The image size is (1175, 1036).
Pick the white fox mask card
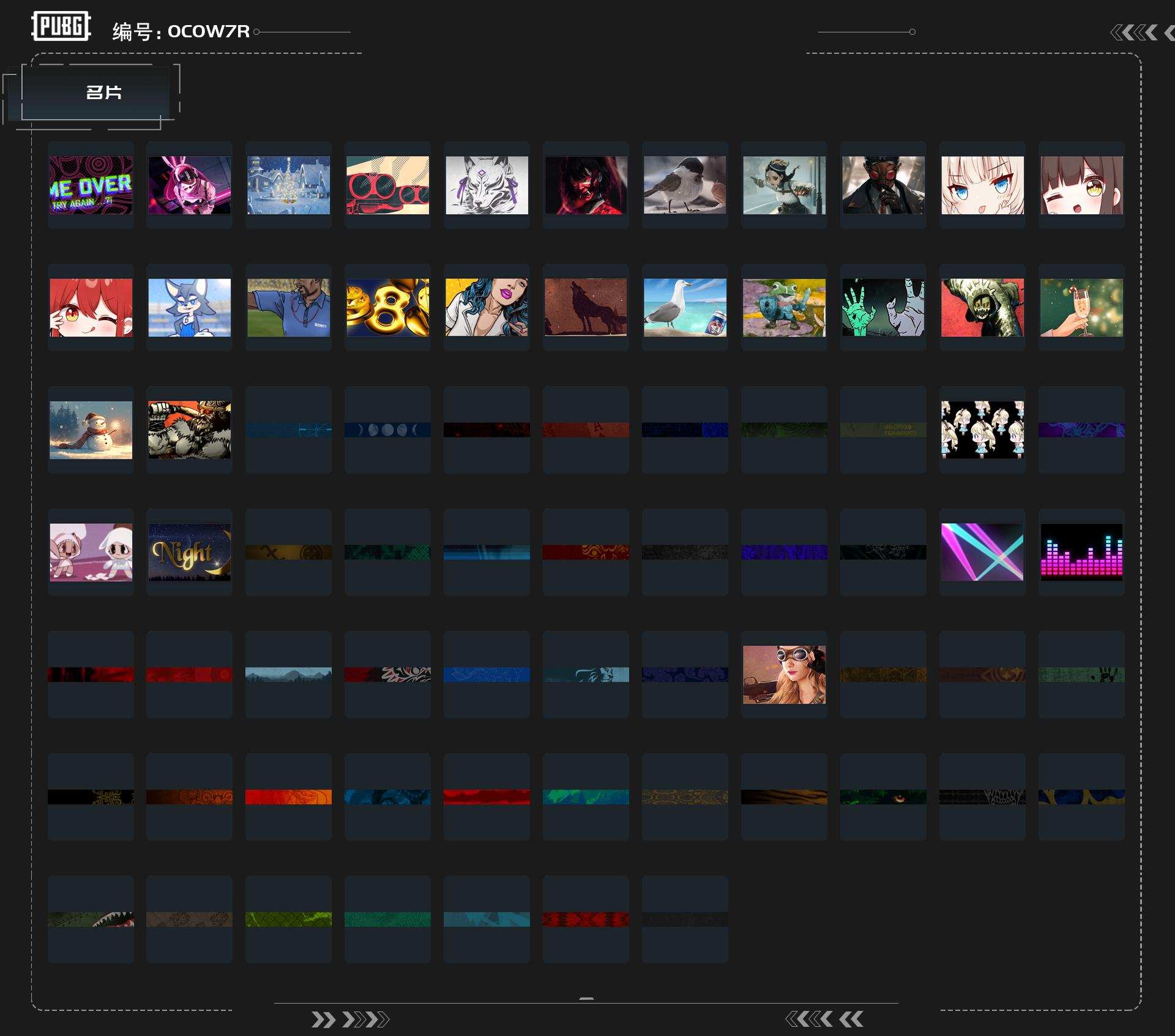coord(487,185)
